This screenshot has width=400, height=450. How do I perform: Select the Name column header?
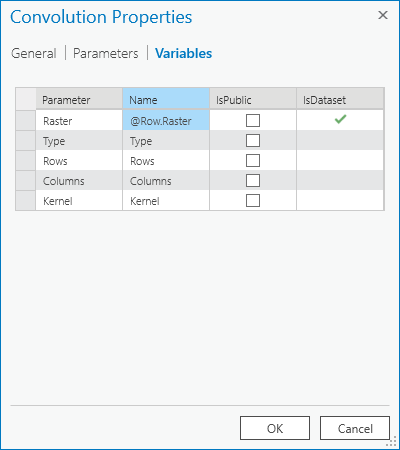(x=166, y=99)
